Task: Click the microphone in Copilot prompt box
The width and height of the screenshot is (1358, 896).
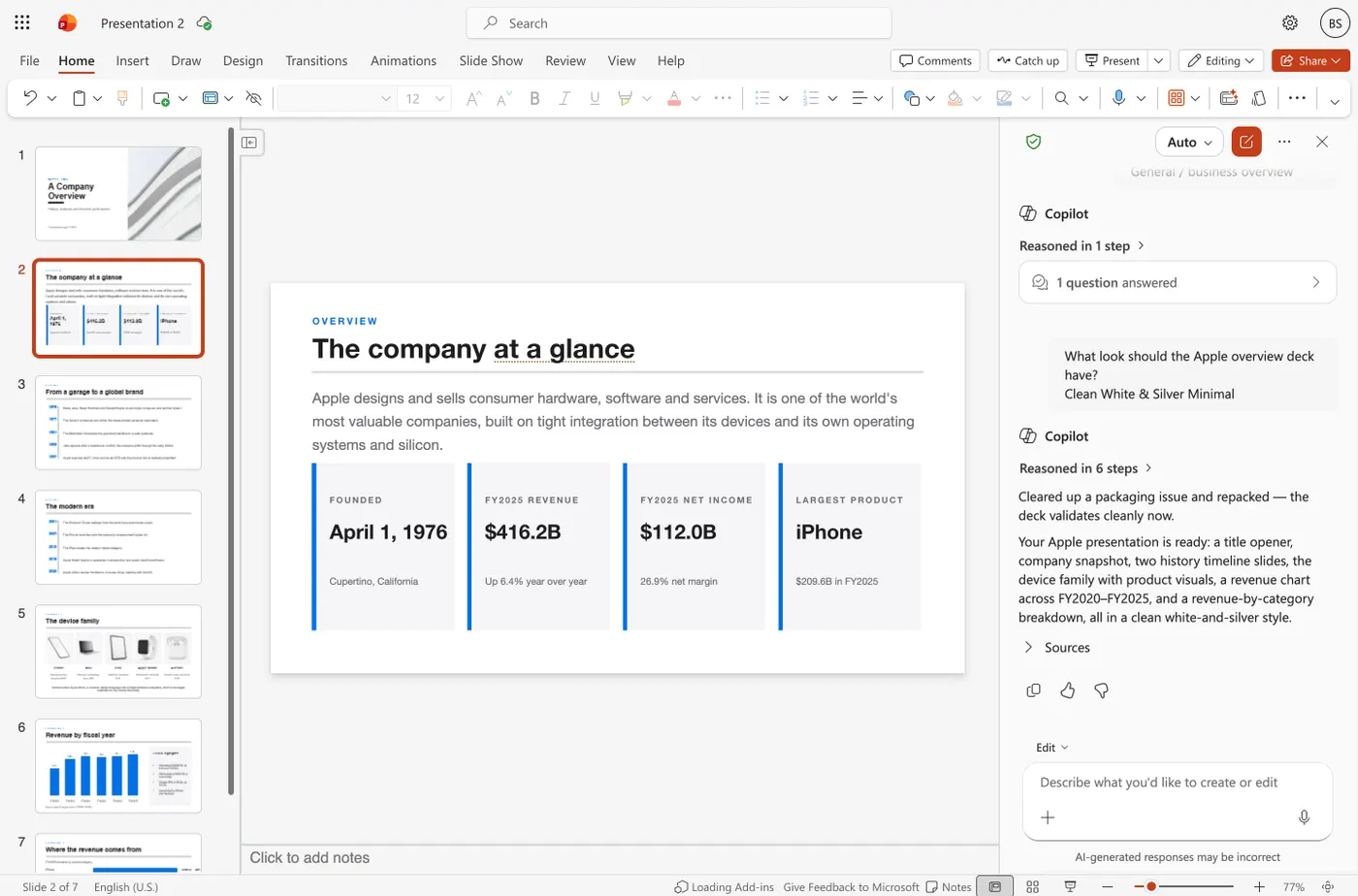Action: 1304,817
